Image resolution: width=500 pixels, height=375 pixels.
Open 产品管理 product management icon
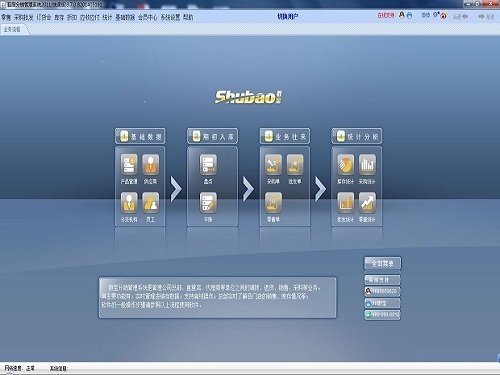pyautogui.click(x=129, y=165)
